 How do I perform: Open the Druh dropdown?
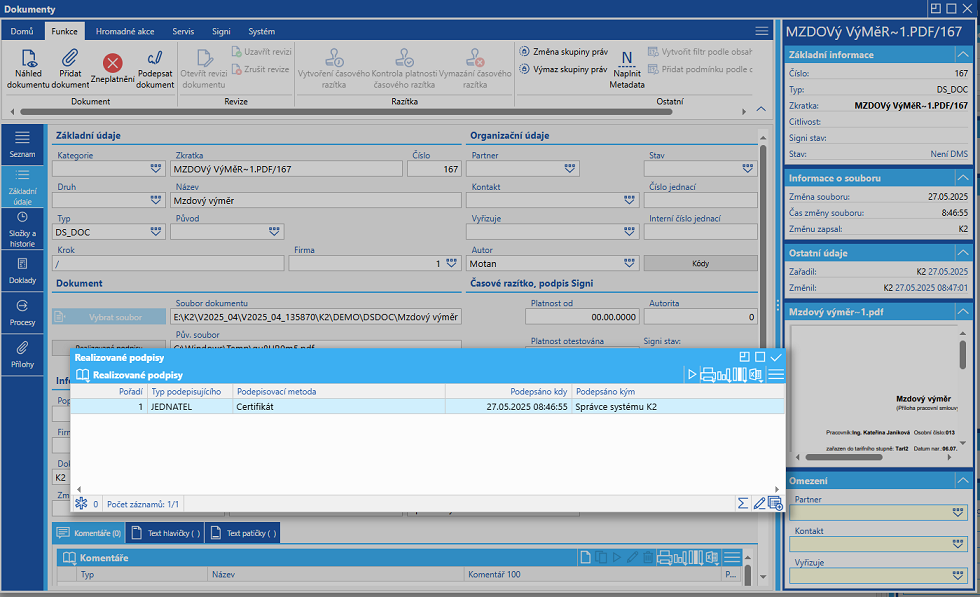[156, 200]
